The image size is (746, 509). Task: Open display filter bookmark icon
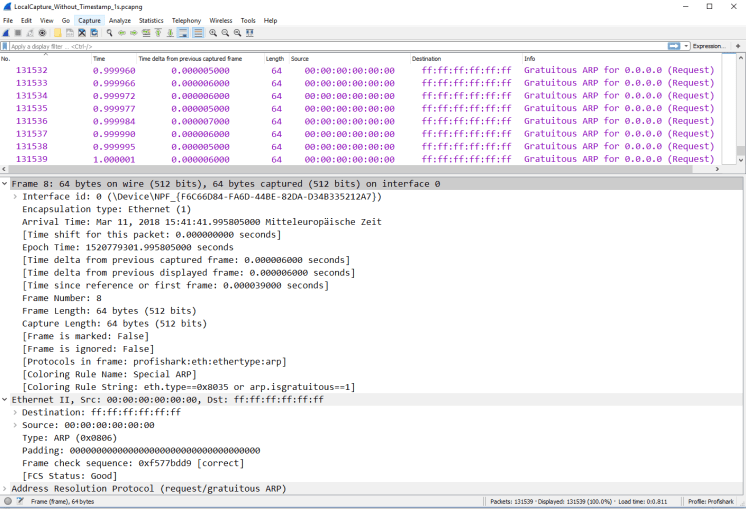[x=5, y=46]
